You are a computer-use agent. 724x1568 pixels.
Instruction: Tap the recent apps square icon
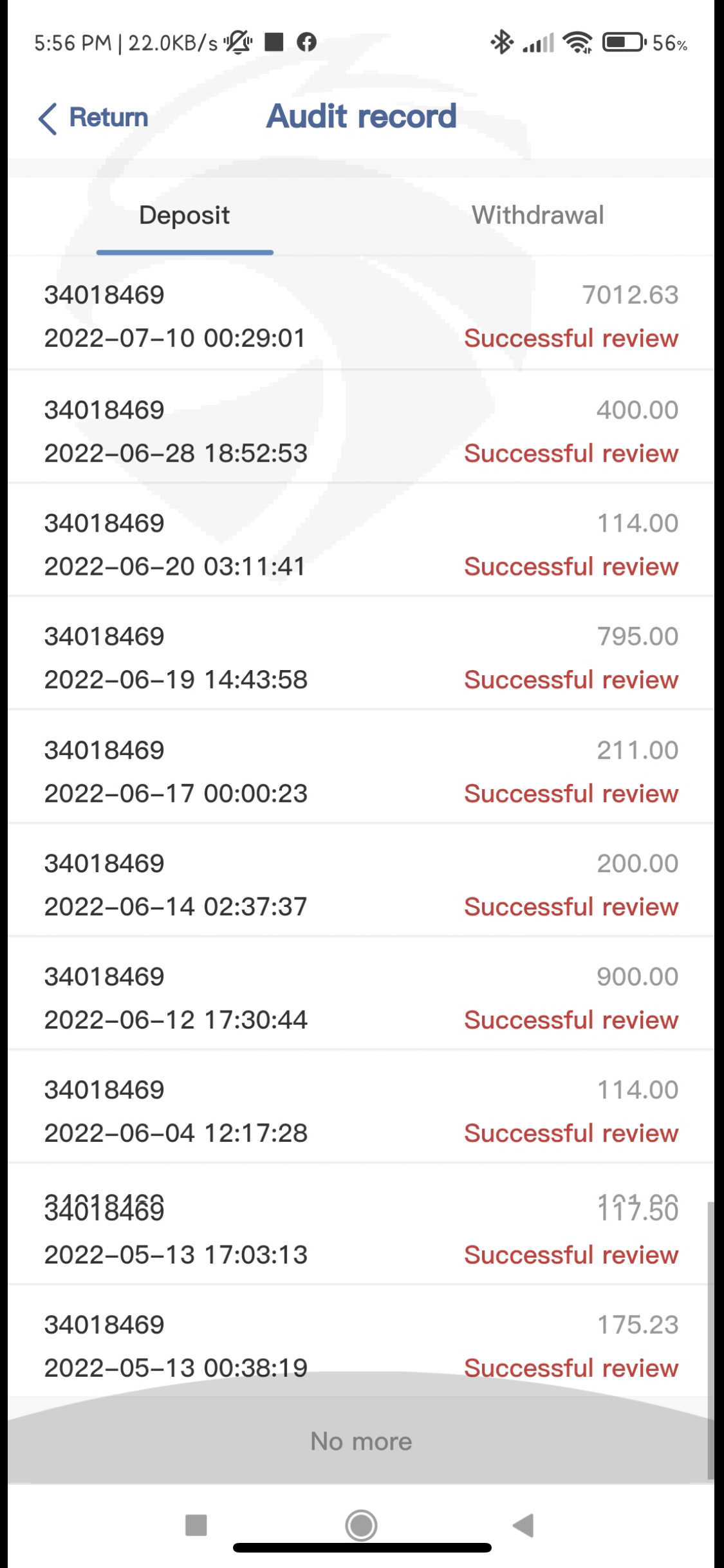coord(196,1524)
